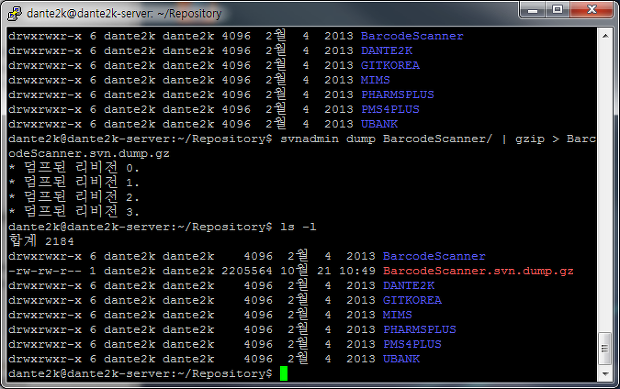Click the 10:49 timestamp
Viewport: 620px width, 389px height.
pyautogui.click(x=357, y=271)
